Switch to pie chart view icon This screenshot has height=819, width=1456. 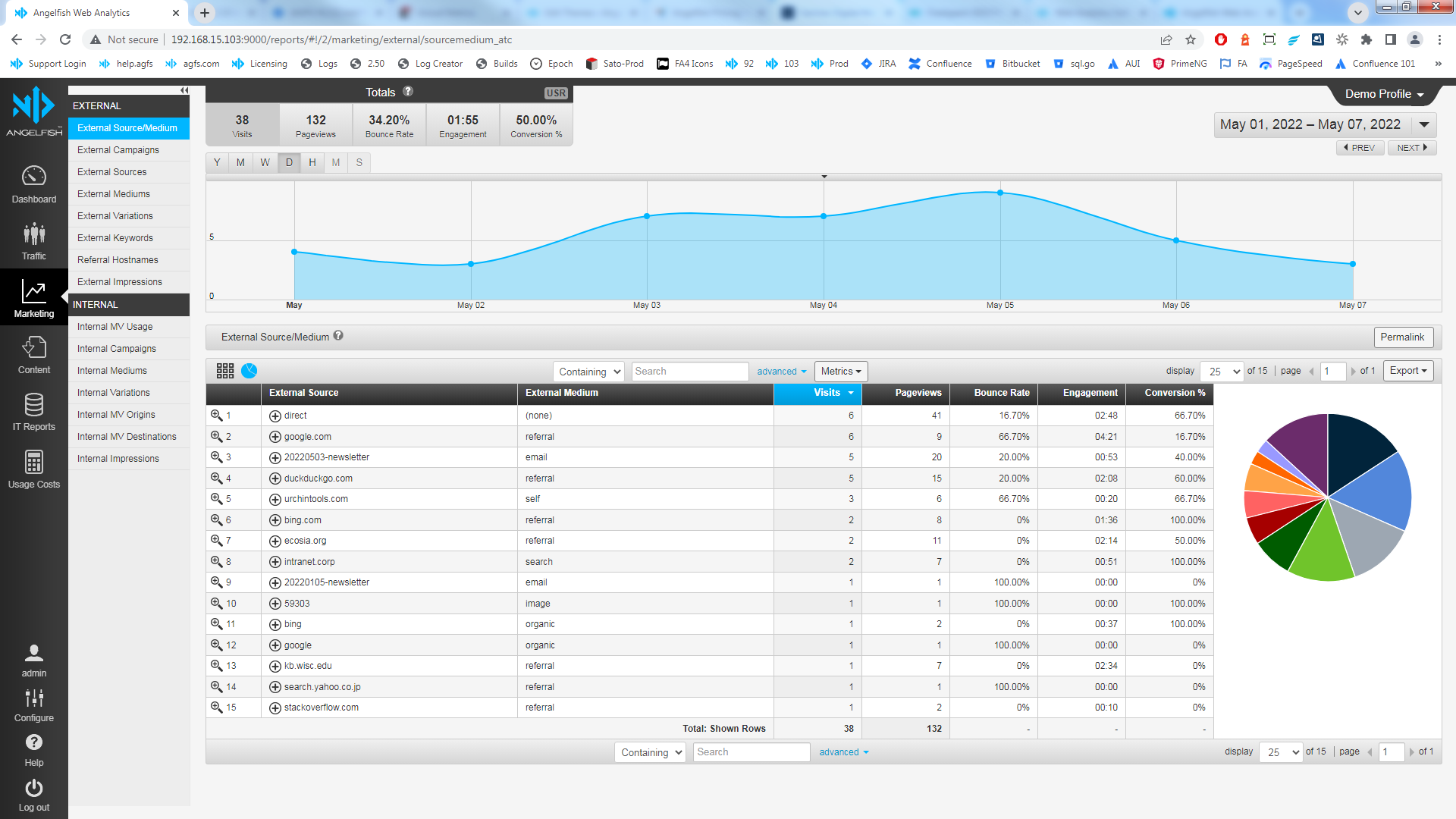(249, 371)
